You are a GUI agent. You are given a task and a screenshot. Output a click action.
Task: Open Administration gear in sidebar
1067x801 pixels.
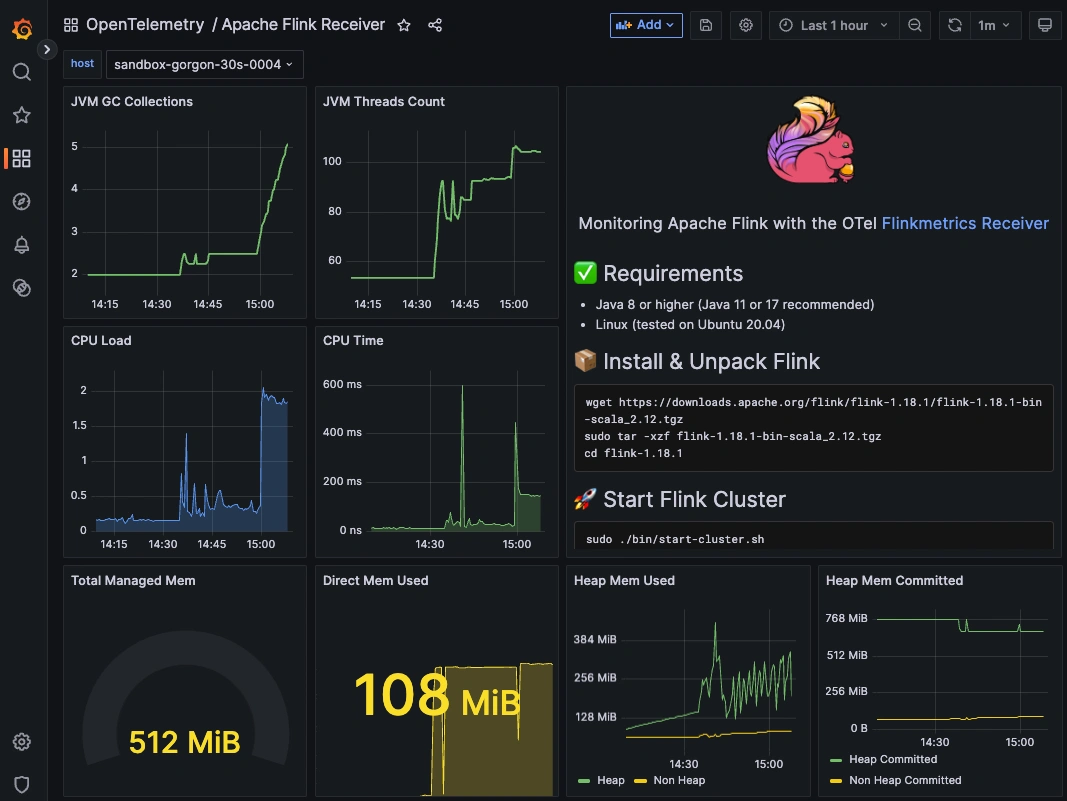pos(22,742)
